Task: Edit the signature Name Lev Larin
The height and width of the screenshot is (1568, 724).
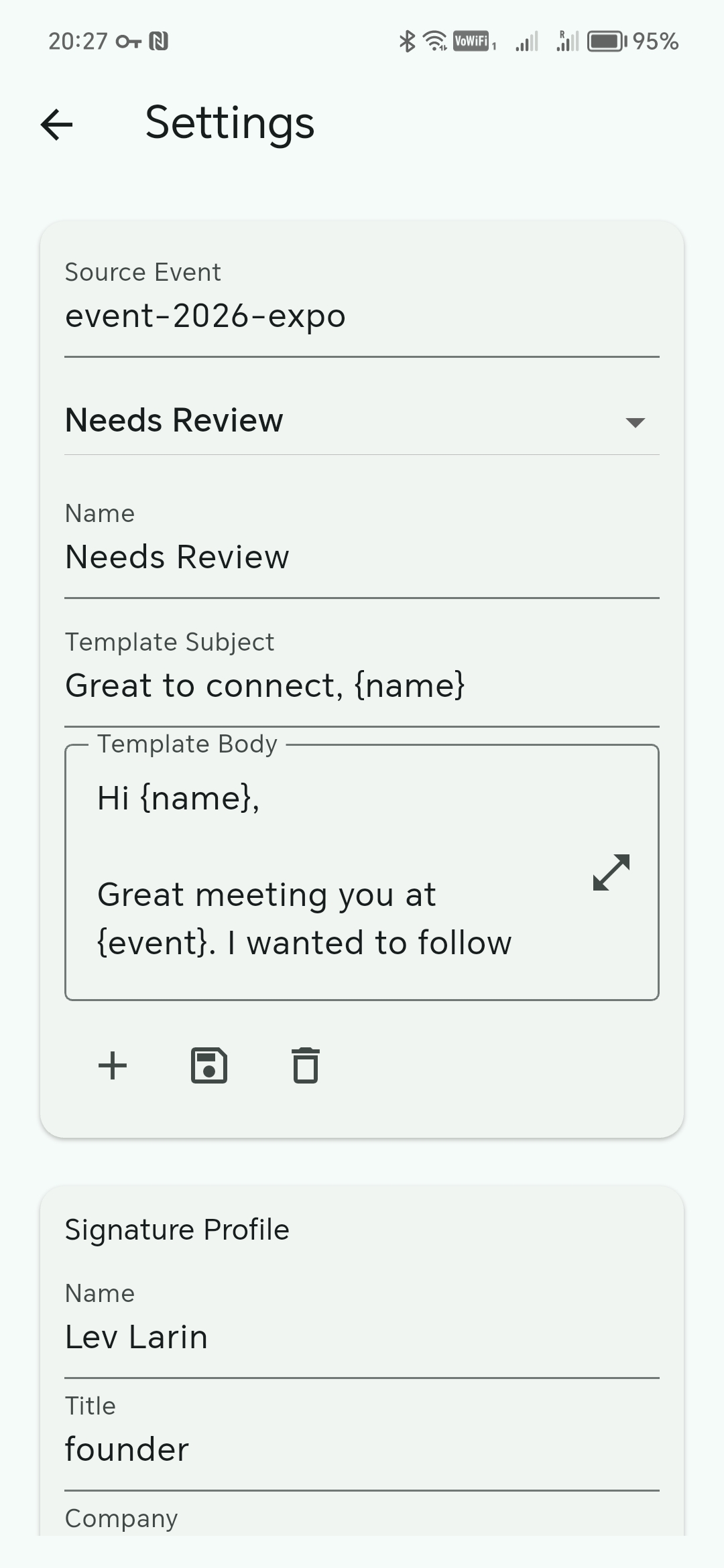Action: [x=362, y=1337]
